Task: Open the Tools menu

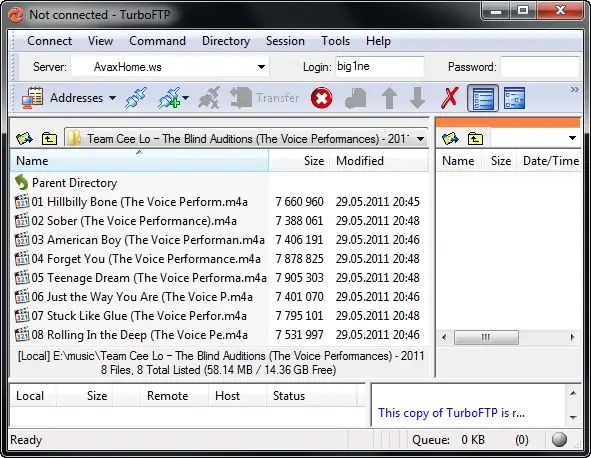Action: 335,41
